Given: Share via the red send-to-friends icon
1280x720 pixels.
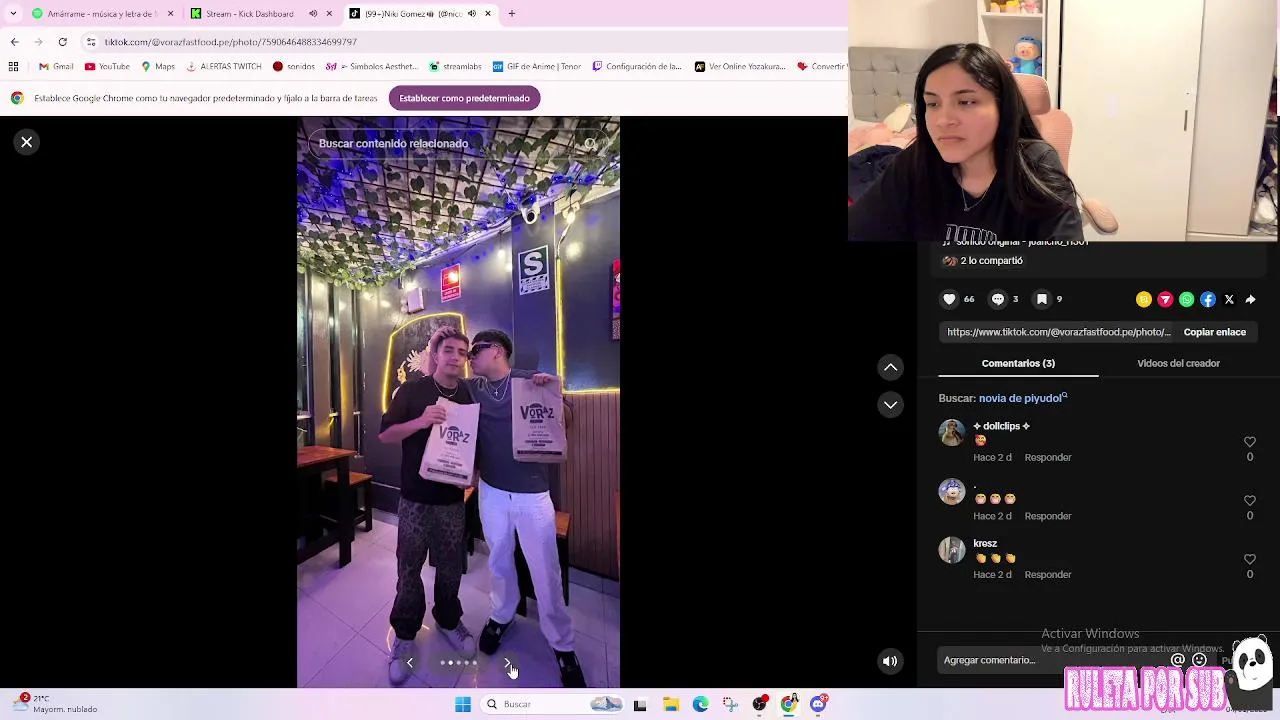Looking at the screenshot, I should coord(1165,300).
